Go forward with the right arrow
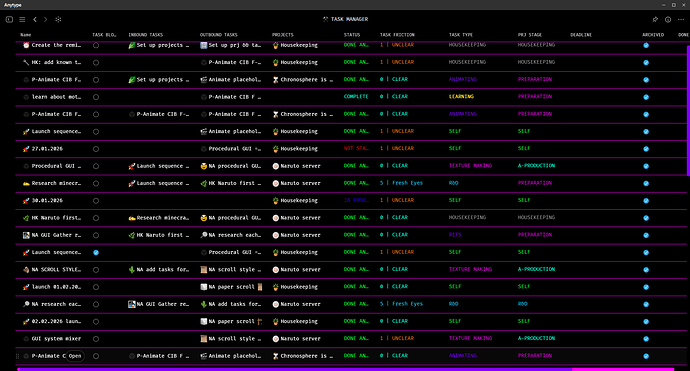The height and width of the screenshot is (371, 690). (x=45, y=19)
